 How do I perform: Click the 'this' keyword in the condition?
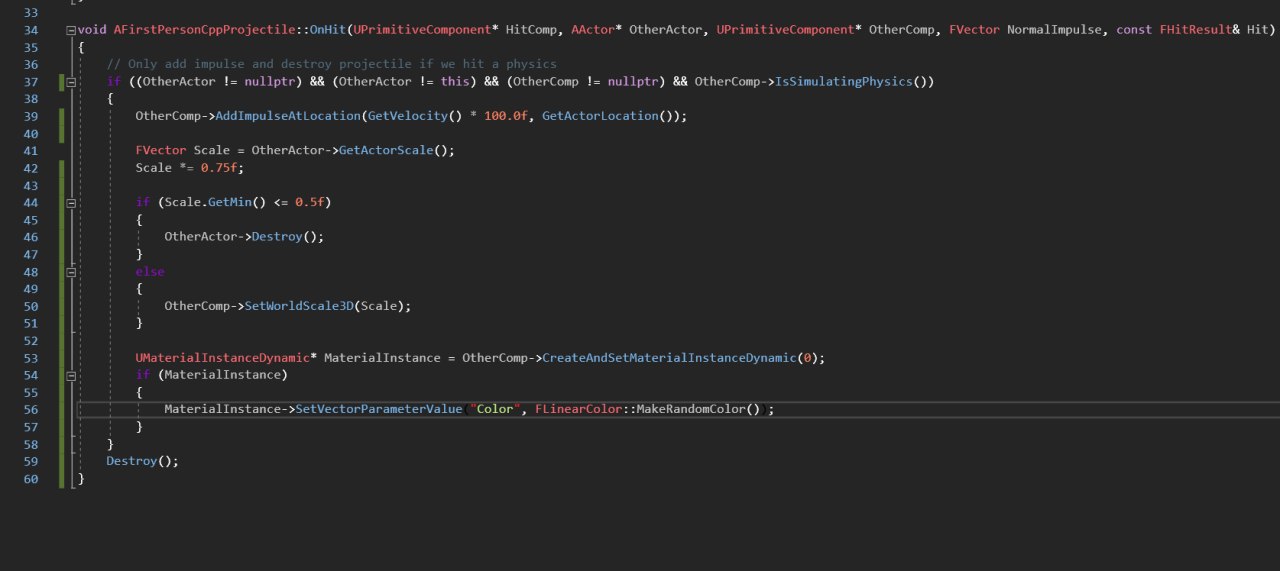(455, 81)
